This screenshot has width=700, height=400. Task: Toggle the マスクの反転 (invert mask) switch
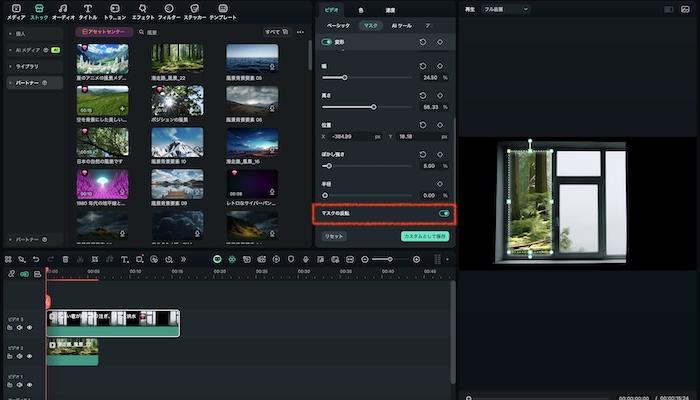pos(443,213)
